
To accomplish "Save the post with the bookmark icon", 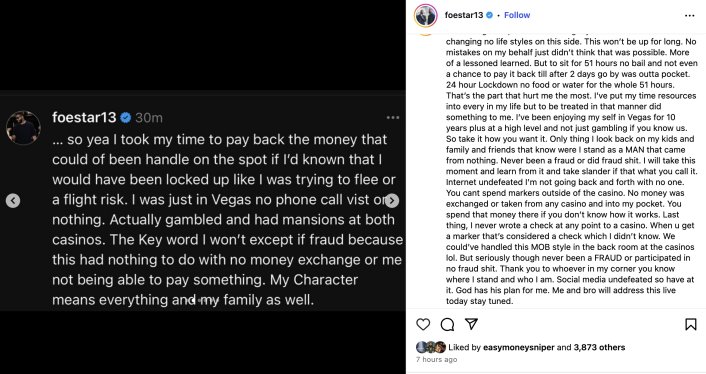I will click(x=691, y=324).
